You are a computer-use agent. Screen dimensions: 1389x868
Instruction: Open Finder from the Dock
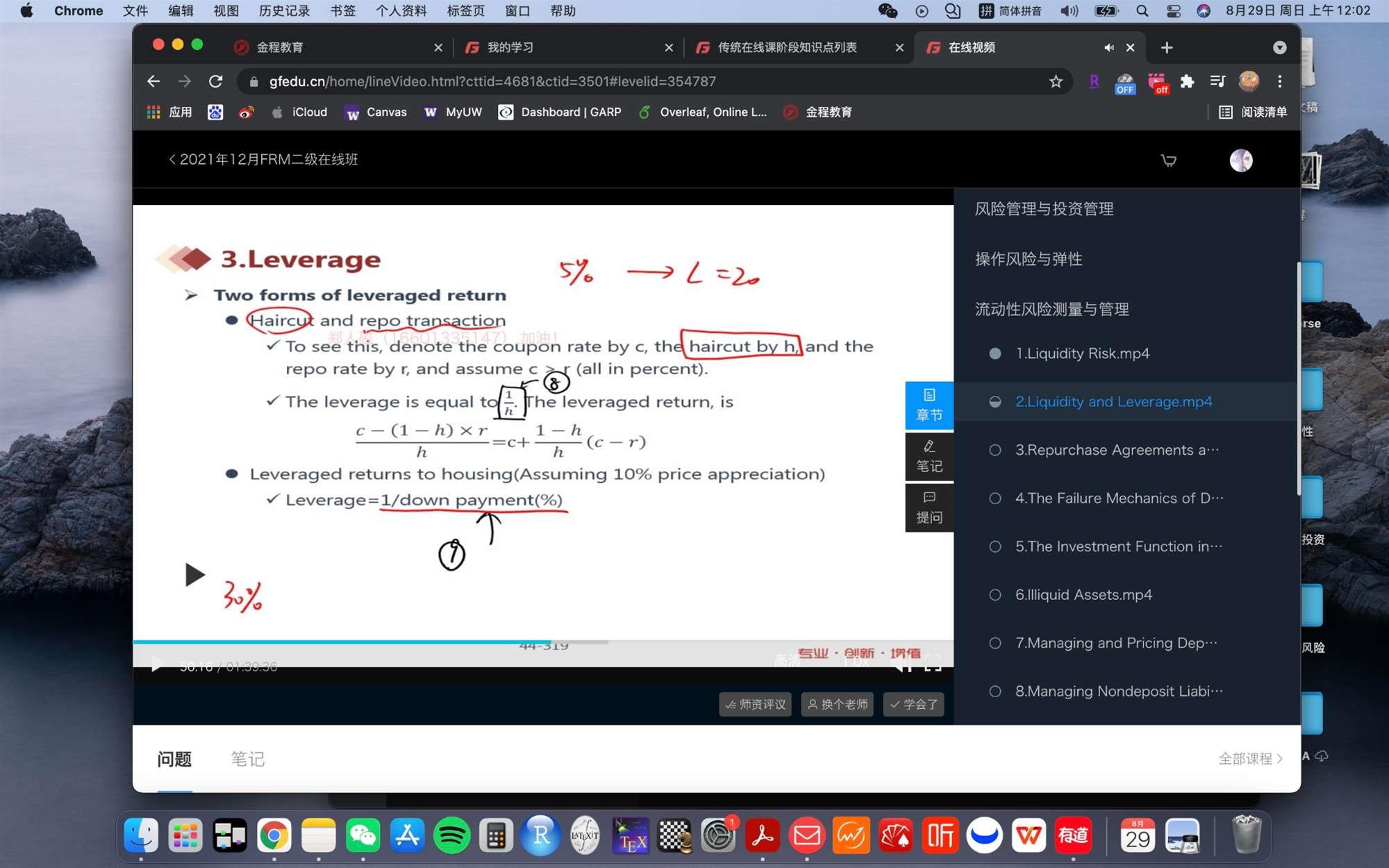pos(141,835)
